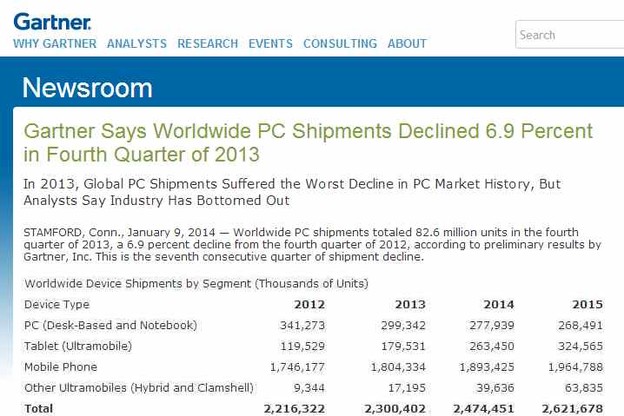Select the Mobile Phone row label
The width and height of the screenshot is (624, 416).
pyautogui.click(x=63, y=367)
